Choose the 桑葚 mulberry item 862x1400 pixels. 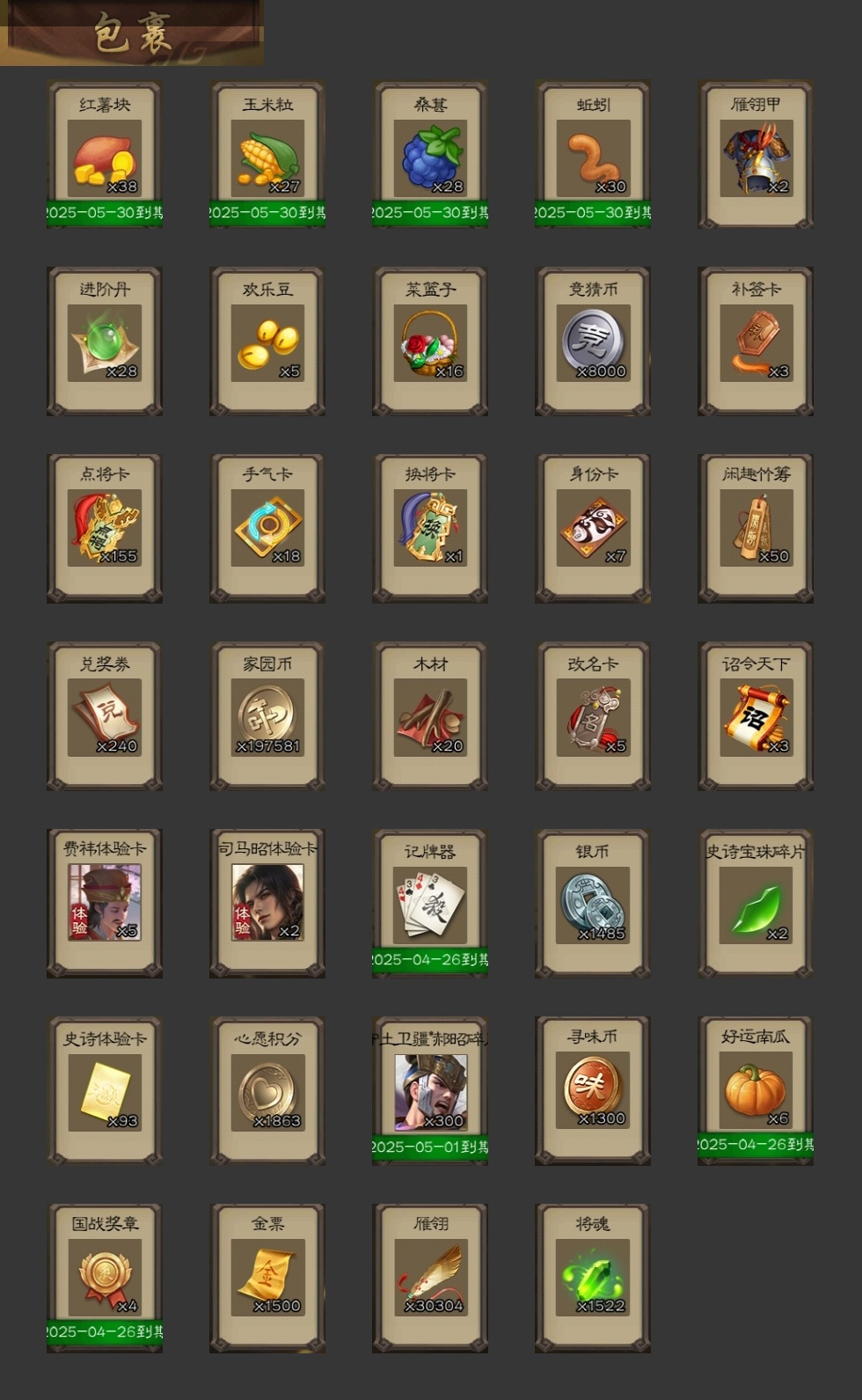coord(430,155)
